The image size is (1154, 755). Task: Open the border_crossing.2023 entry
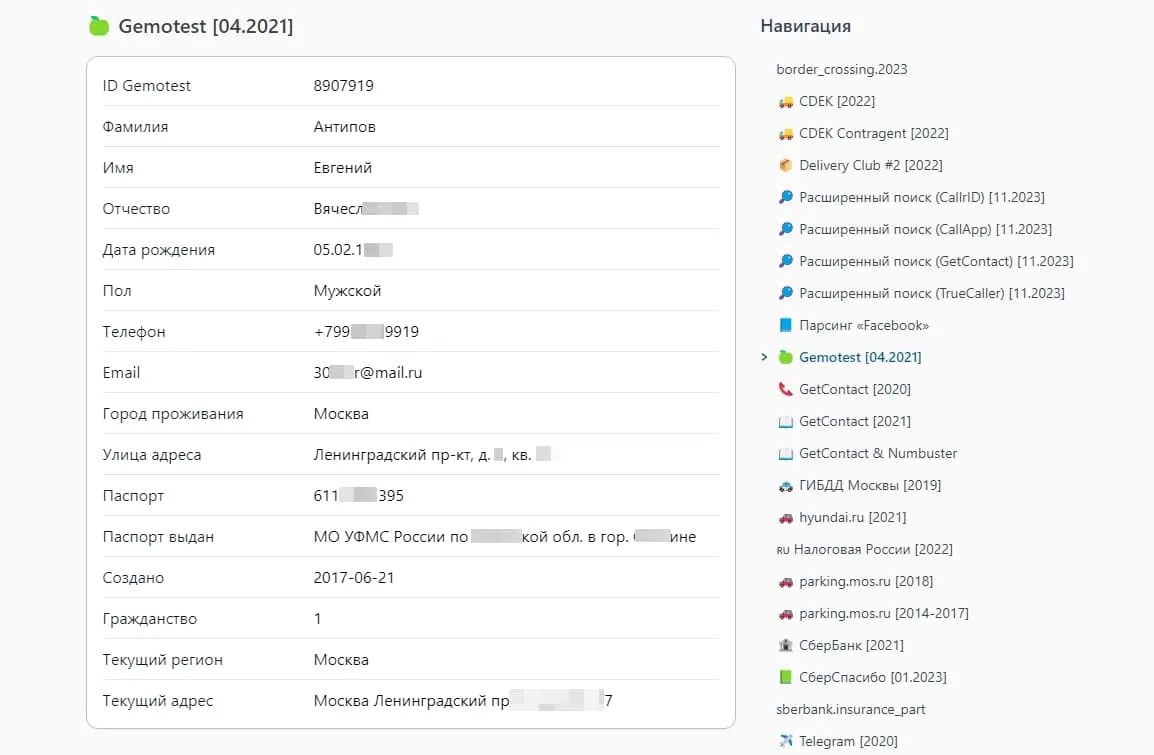(x=842, y=69)
